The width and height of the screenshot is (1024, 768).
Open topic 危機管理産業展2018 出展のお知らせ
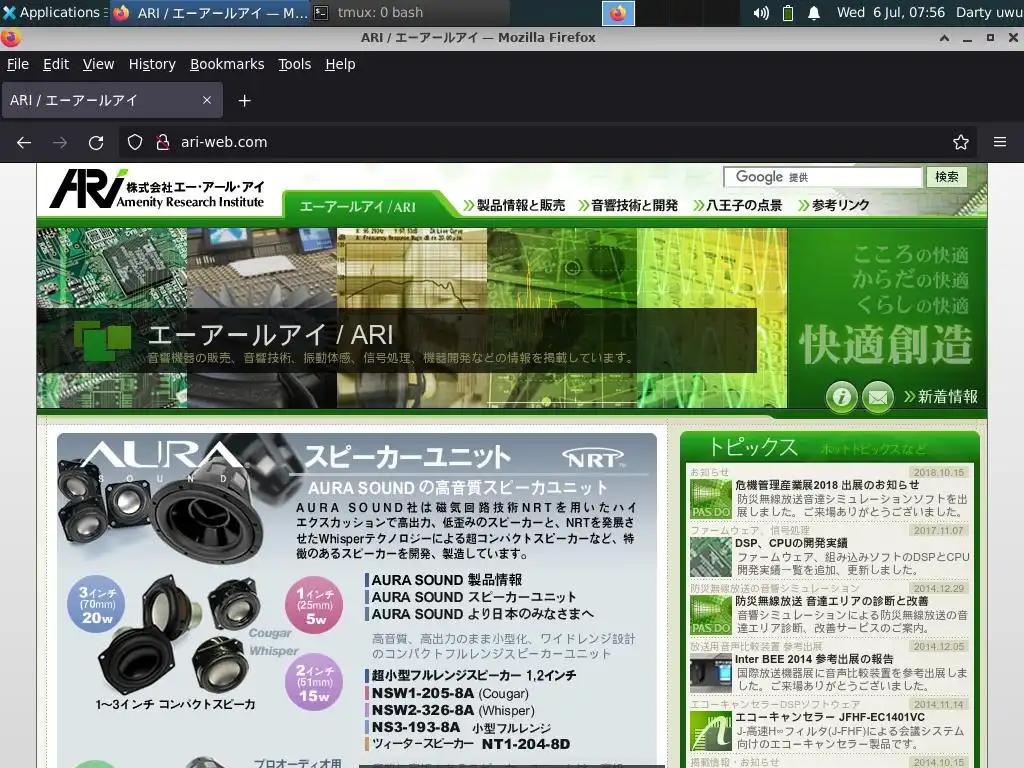tap(827, 485)
